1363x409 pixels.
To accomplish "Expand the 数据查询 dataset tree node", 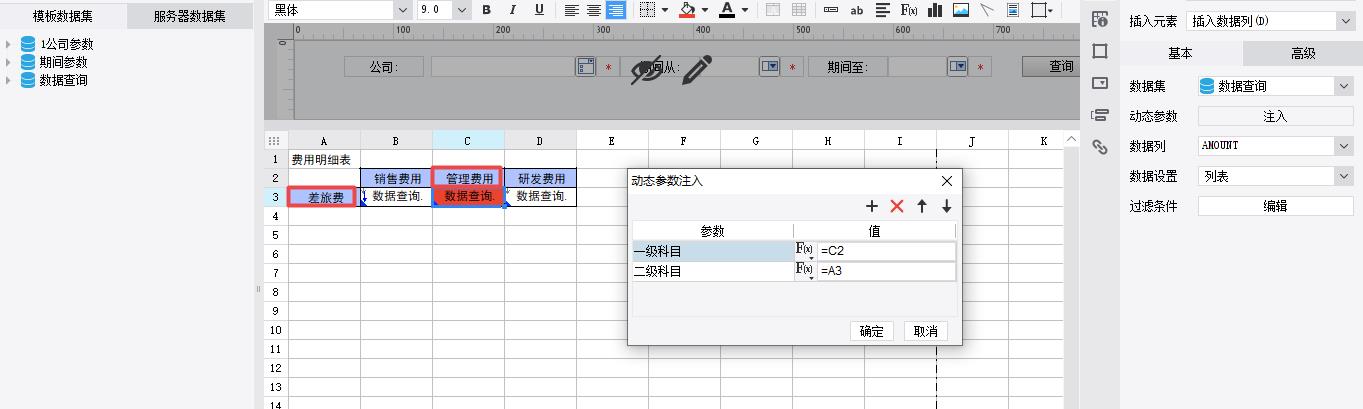I will 8,80.
